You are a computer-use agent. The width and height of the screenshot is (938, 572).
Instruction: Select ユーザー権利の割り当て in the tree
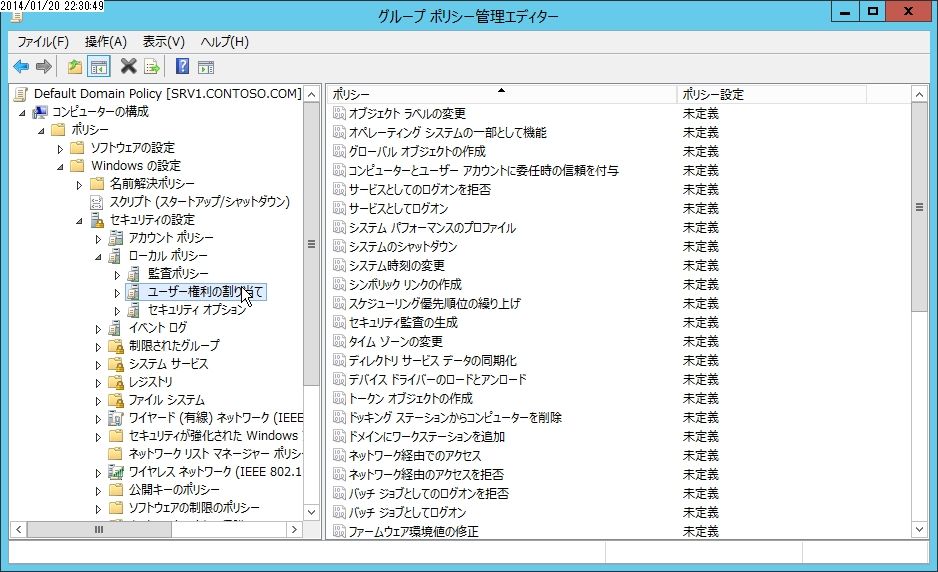205,291
